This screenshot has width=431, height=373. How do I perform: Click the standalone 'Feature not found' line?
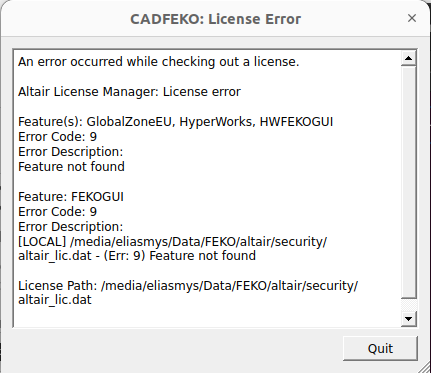point(71,167)
